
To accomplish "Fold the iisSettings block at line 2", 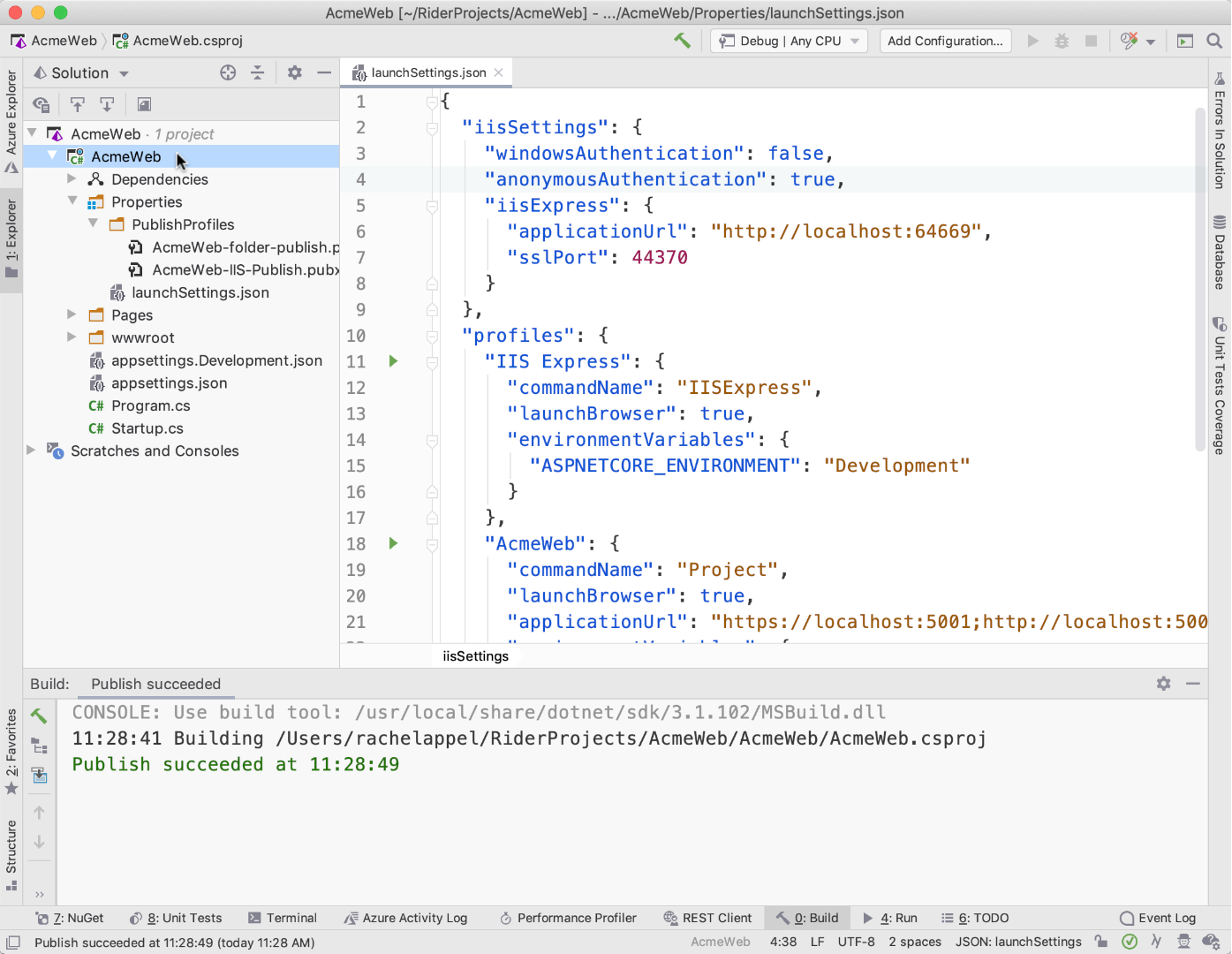I will [x=432, y=128].
